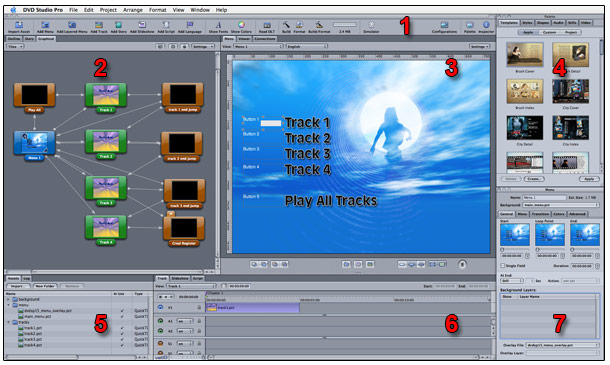Switch to the Connections tab
Image resolution: width=610 pixels, height=365 pixels.
(x=265, y=39)
